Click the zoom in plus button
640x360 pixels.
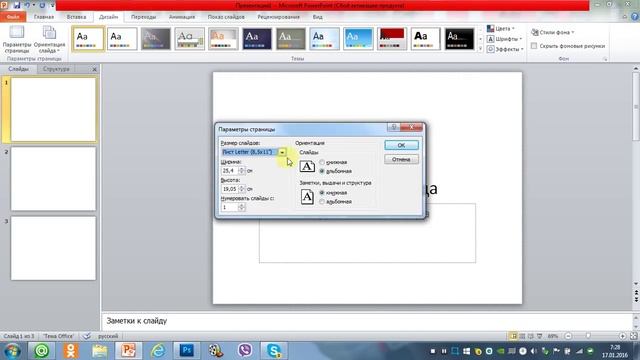[622, 336]
